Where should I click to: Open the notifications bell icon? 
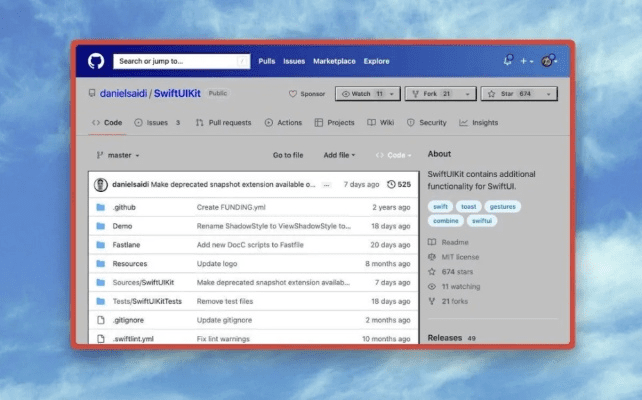pos(508,61)
